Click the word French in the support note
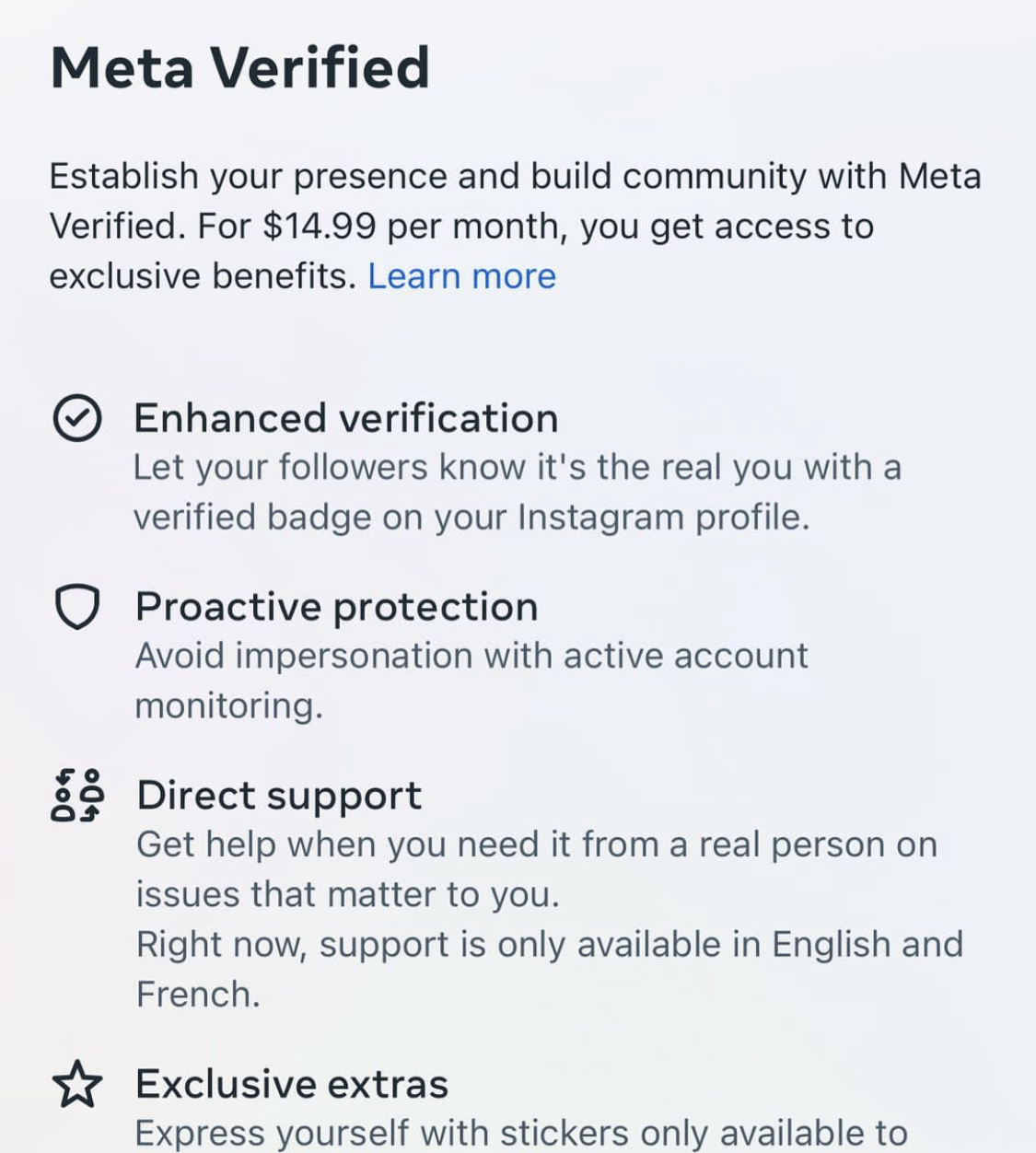Image resolution: width=1036 pixels, height=1153 pixels. pos(199,995)
